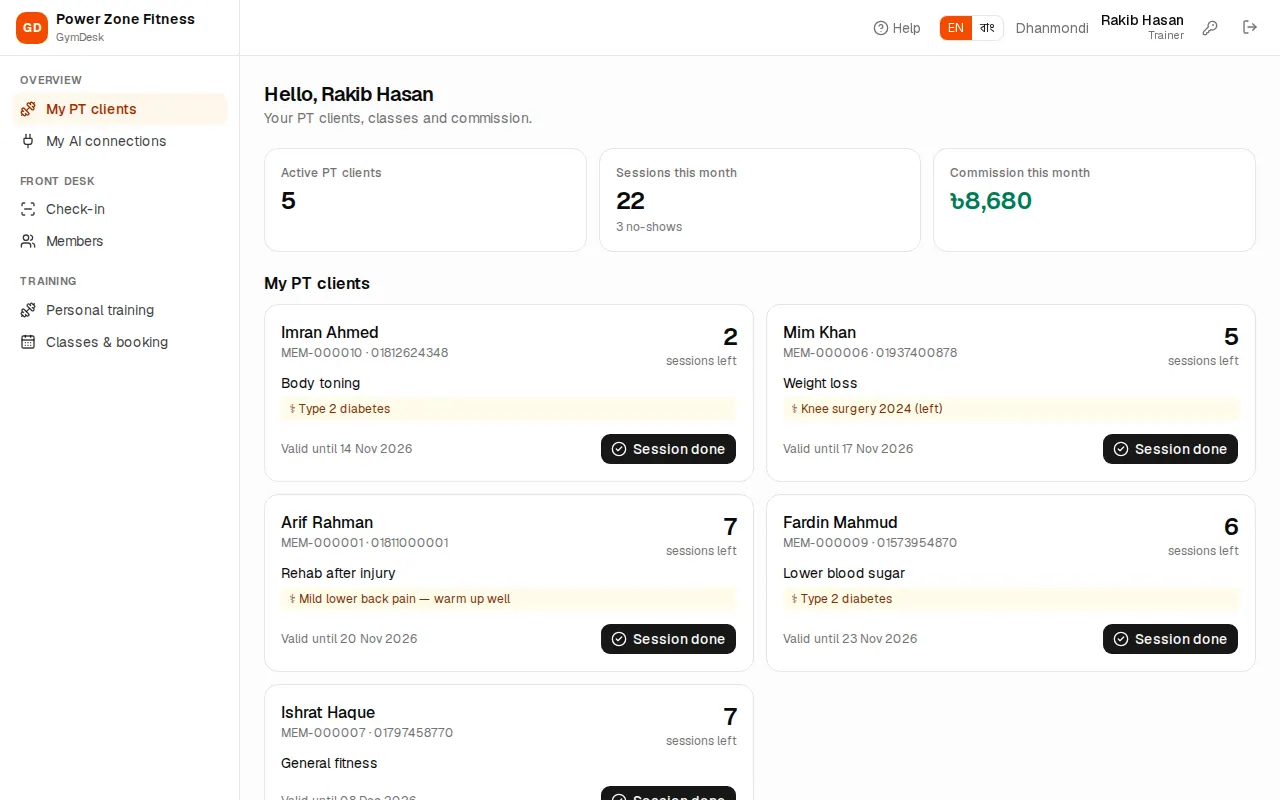1280x800 pixels.
Task: Switch language to Bangla (বাং)
Action: [987, 28]
